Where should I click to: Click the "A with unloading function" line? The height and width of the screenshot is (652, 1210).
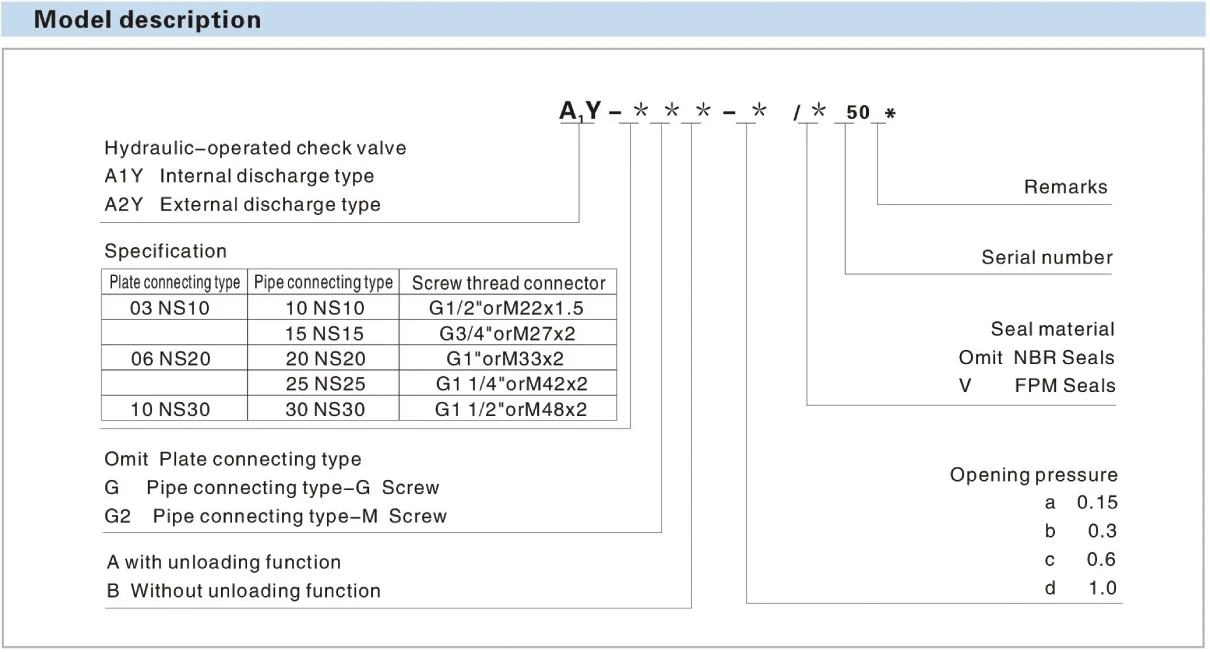[x=224, y=563]
